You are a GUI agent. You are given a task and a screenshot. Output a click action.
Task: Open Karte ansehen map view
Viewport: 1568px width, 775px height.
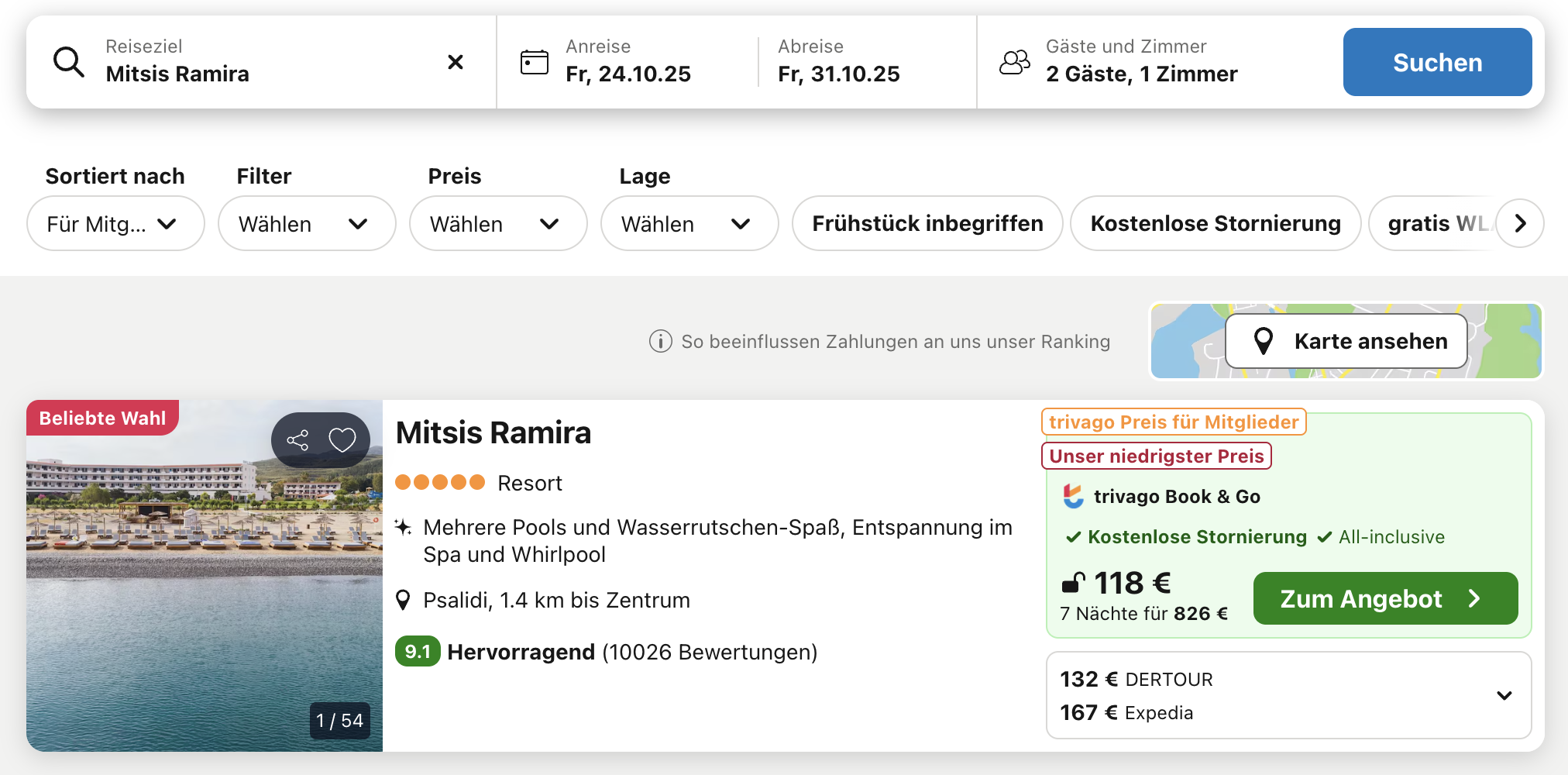1346,341
